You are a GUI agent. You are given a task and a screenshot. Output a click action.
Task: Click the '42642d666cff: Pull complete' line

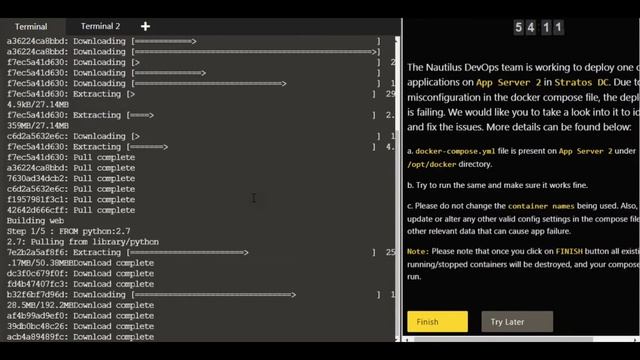(71, 210)
